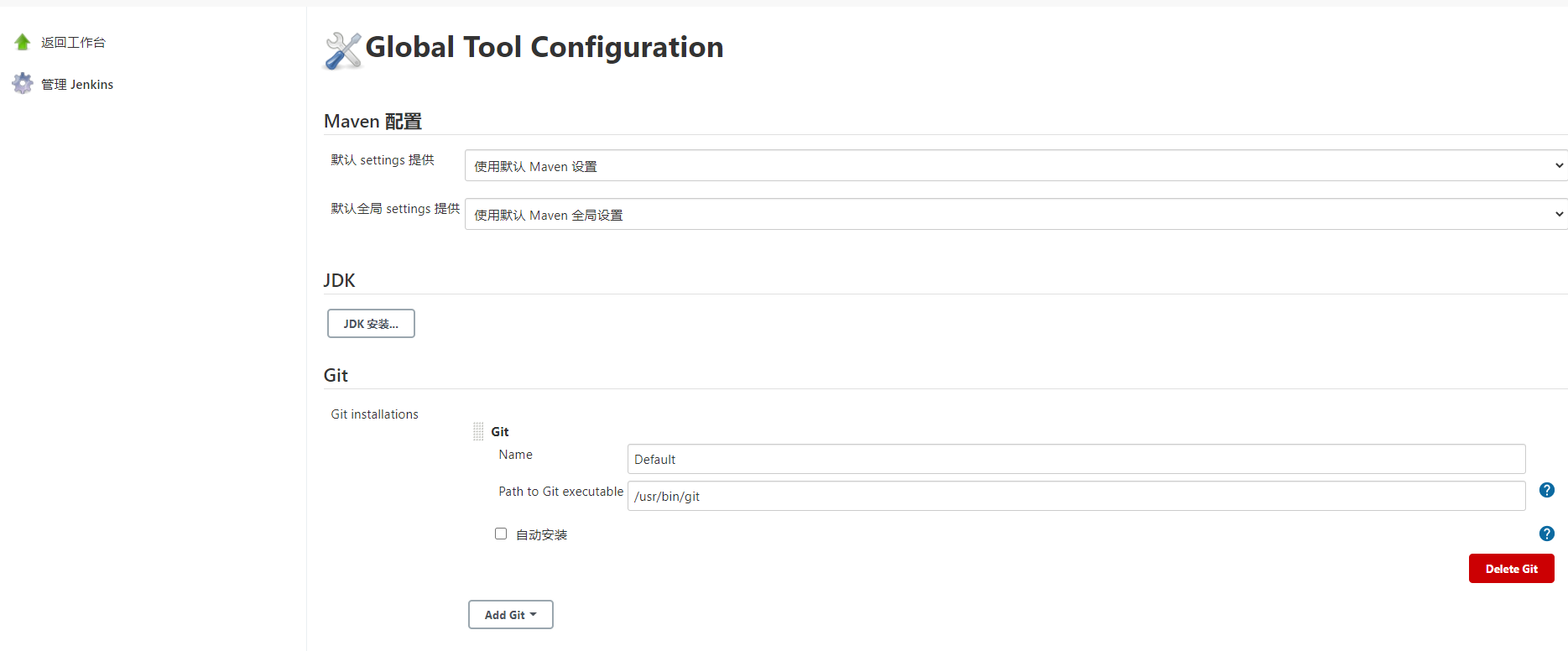Go back via 返回工作台 link
Screen dimensions: 1568x651
[73, 42]
